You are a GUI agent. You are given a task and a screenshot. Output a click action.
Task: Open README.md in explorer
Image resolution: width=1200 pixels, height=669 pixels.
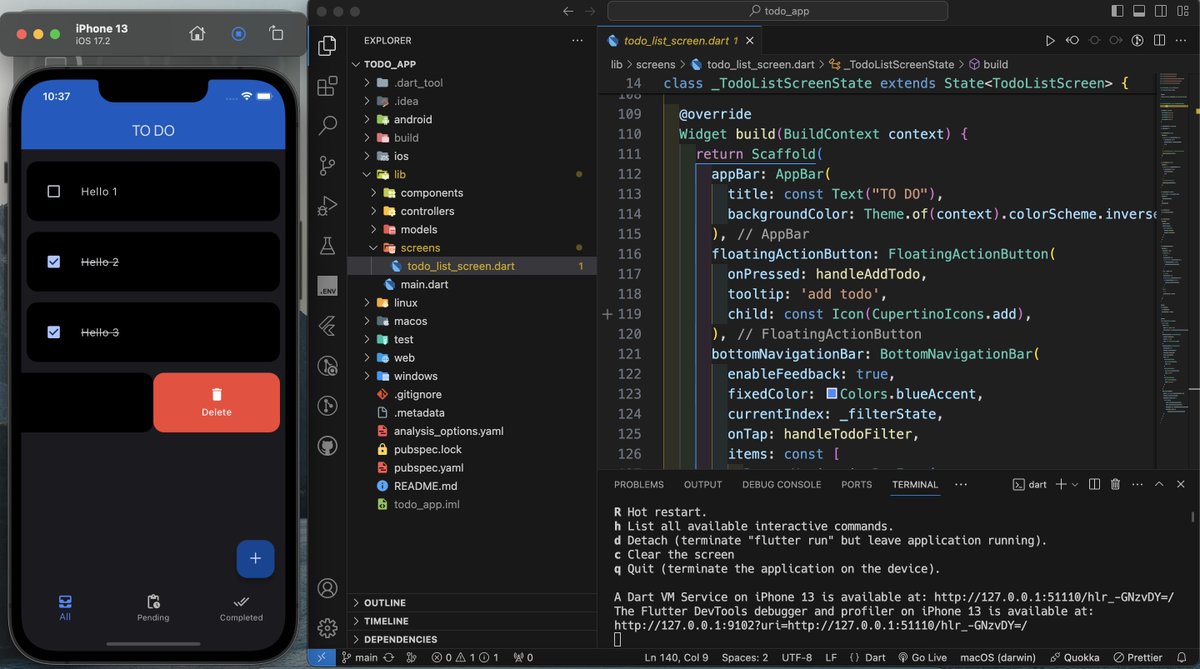click(x=471, y=485)
